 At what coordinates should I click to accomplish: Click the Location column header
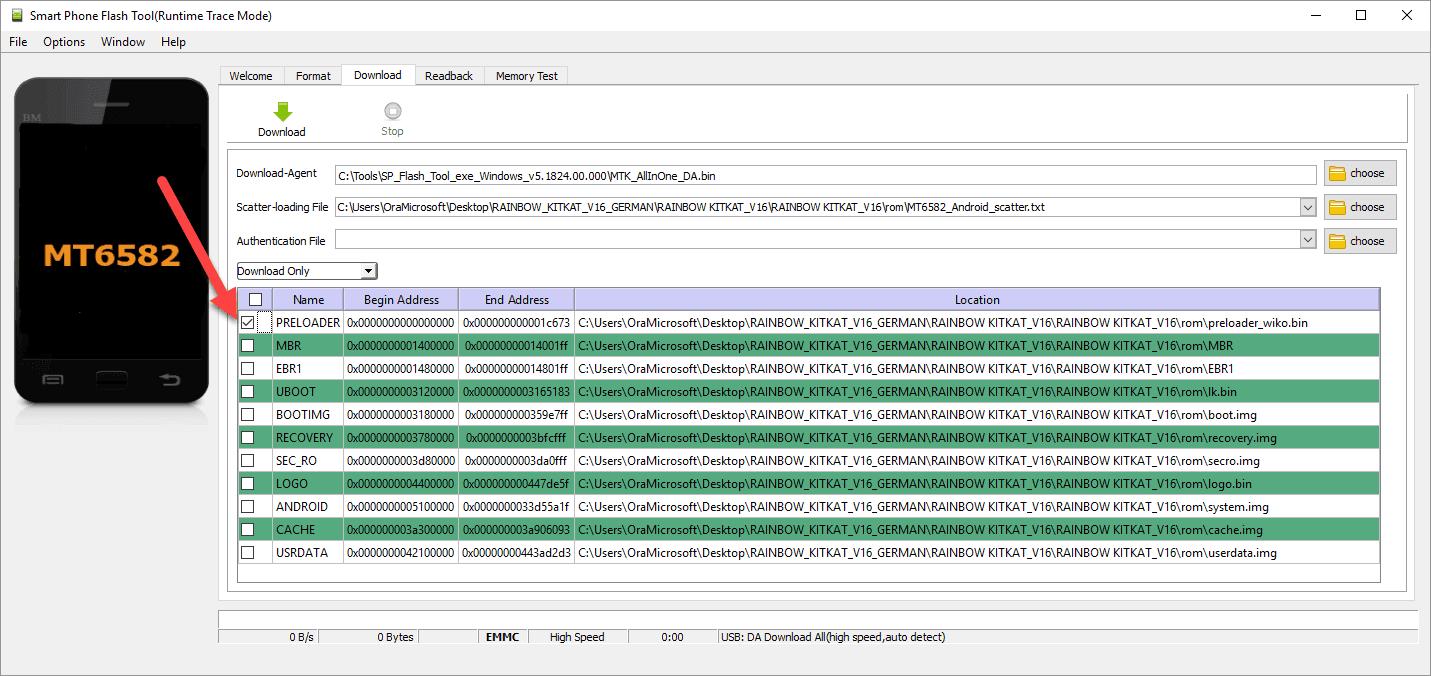977,299
